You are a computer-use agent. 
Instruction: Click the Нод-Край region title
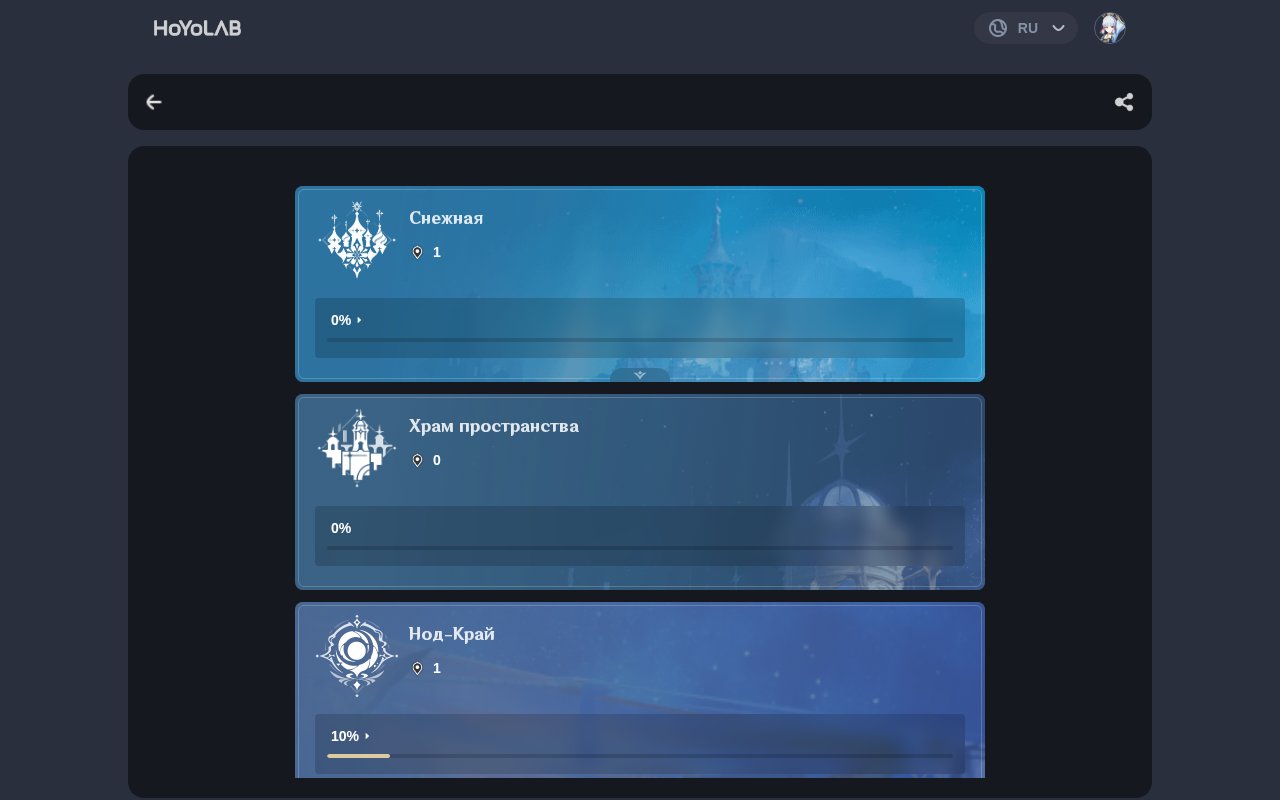pyautogui.click(x=452, y=634)
